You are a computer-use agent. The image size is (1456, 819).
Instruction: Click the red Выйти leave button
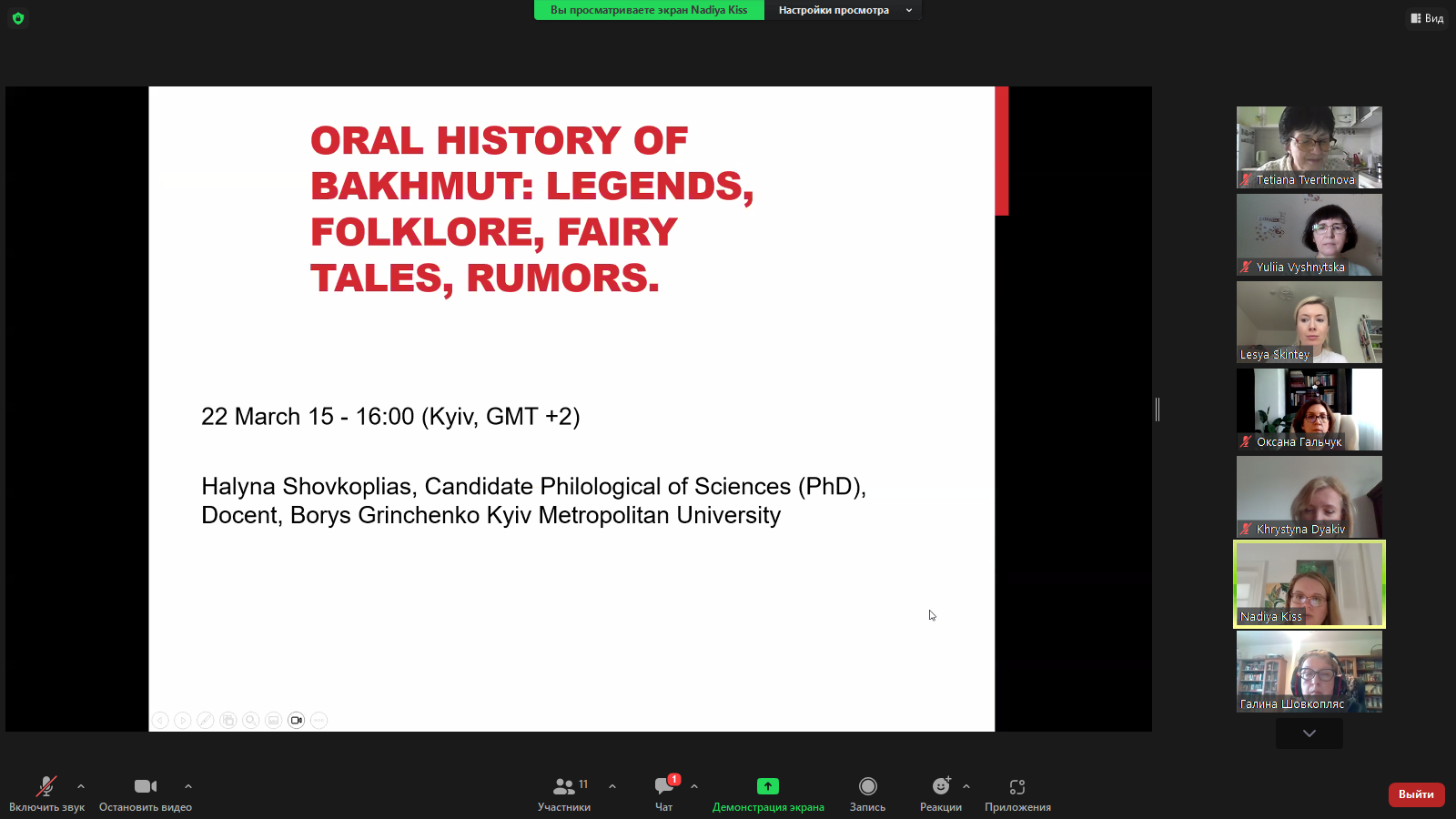click(x=1416, y=794)
